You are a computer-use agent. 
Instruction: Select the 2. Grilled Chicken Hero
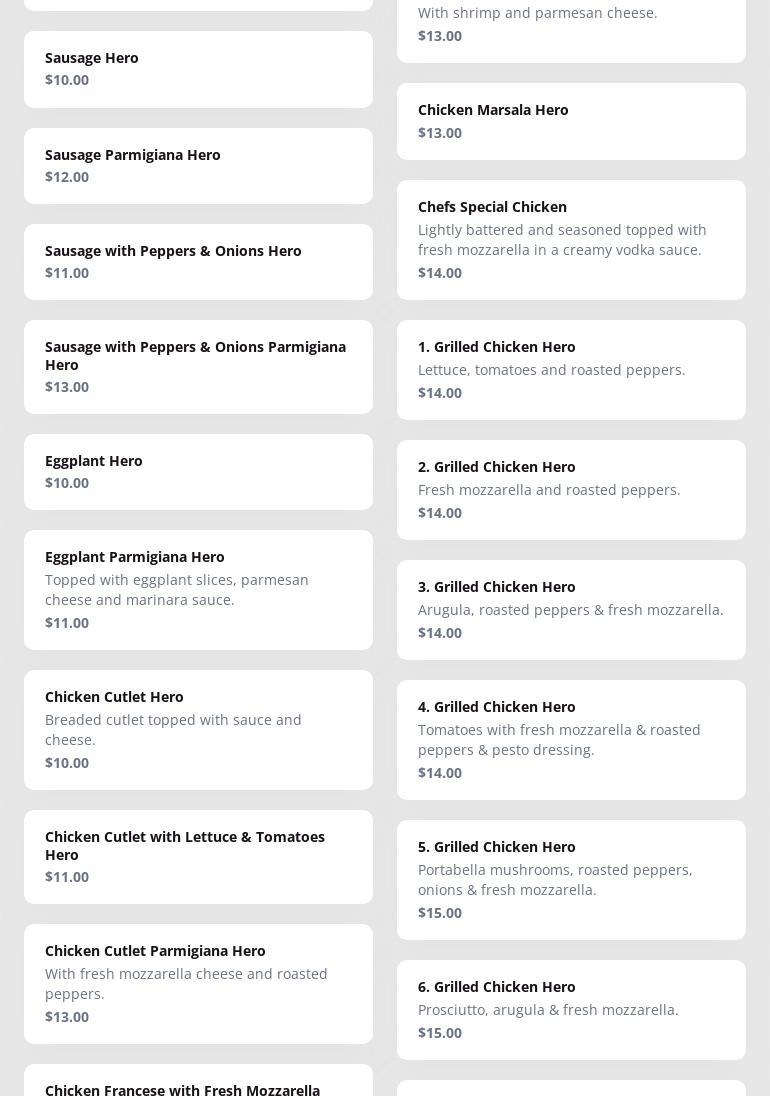571,490
